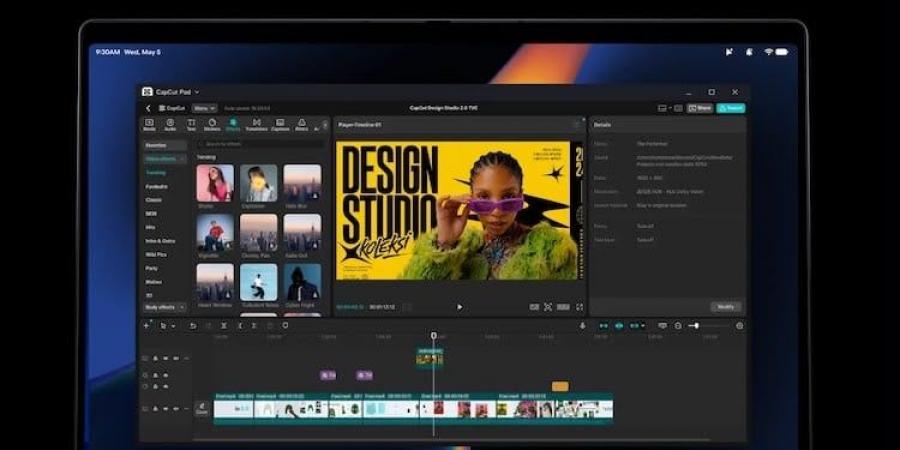Click the marker shield icon in timeline toolbar
The height and width of the screenshot is (450, 900).
285,325
